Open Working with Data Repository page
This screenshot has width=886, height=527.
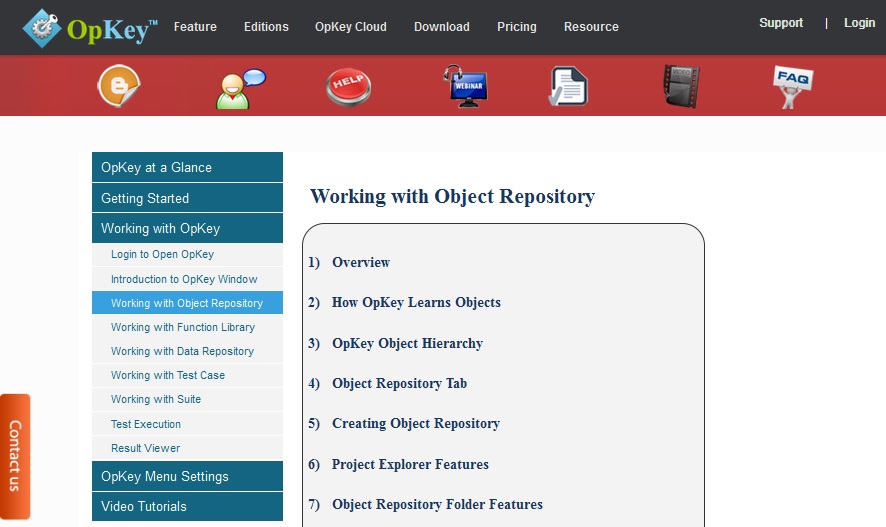point(188,351)
